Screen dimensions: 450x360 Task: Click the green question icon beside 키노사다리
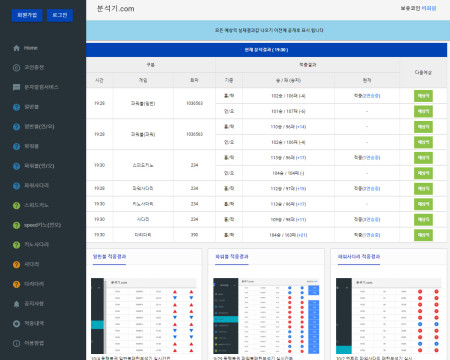pyautogui.click(x=16, y=245)
